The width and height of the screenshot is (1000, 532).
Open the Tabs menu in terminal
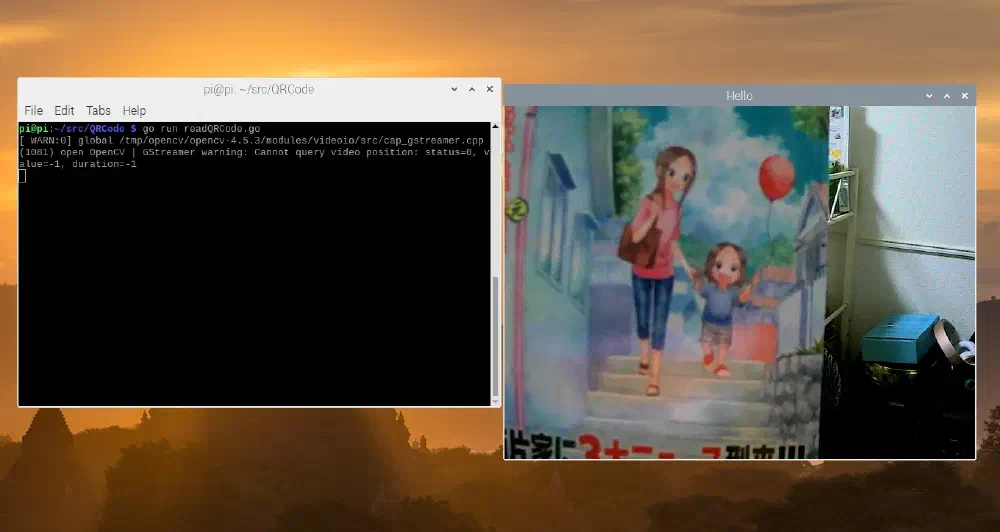pos(98,110)
